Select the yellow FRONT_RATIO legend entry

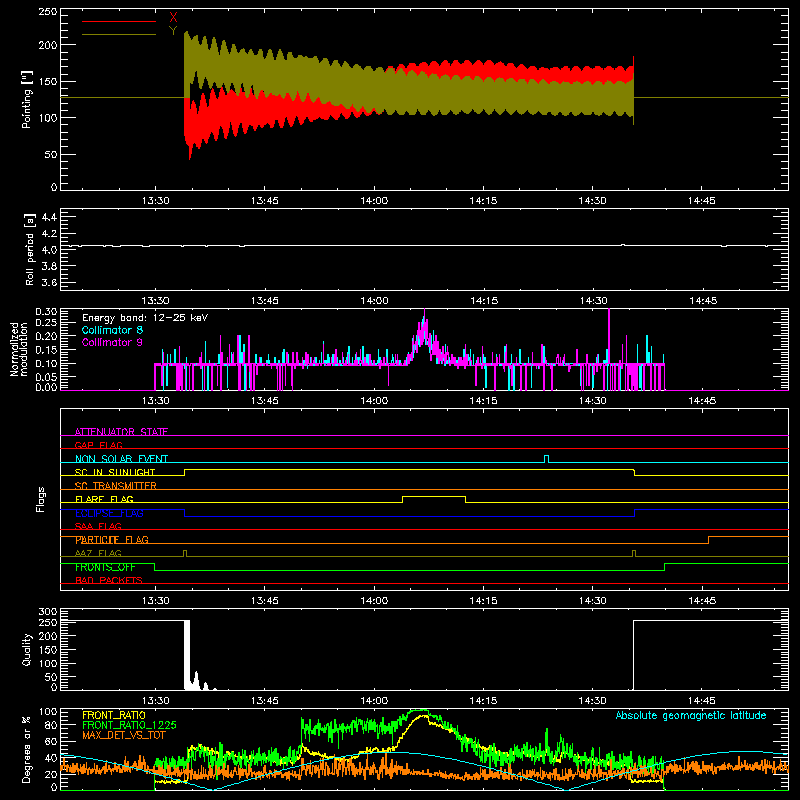click(114, 715)
